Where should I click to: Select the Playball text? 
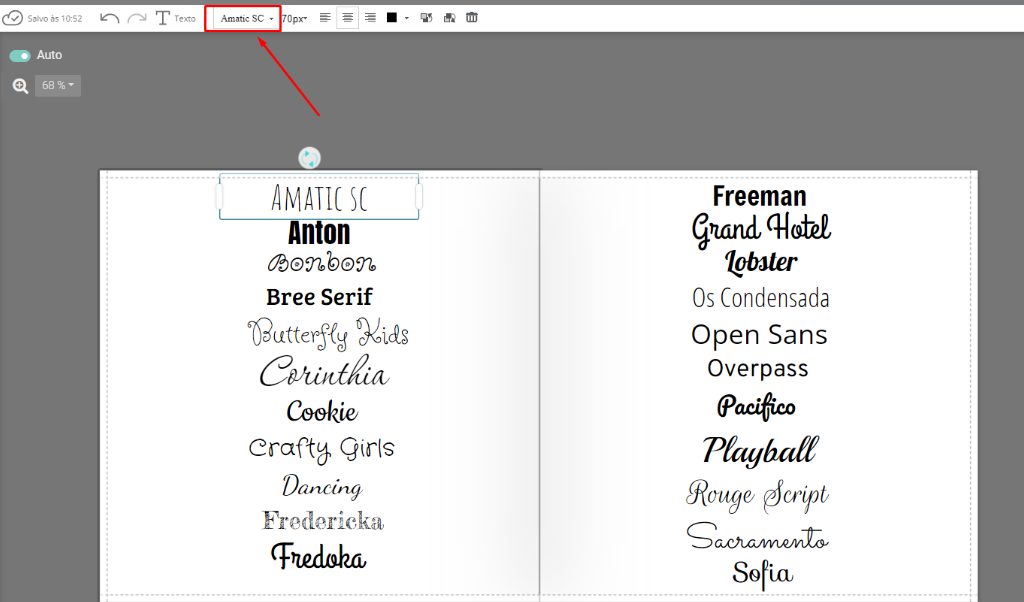tap(760, 451)
